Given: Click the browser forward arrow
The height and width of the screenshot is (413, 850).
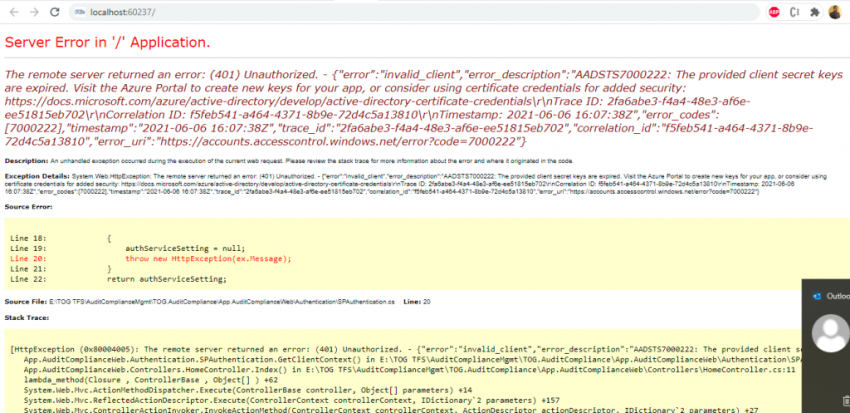Looking at the screenshot, I should point(34,12).
